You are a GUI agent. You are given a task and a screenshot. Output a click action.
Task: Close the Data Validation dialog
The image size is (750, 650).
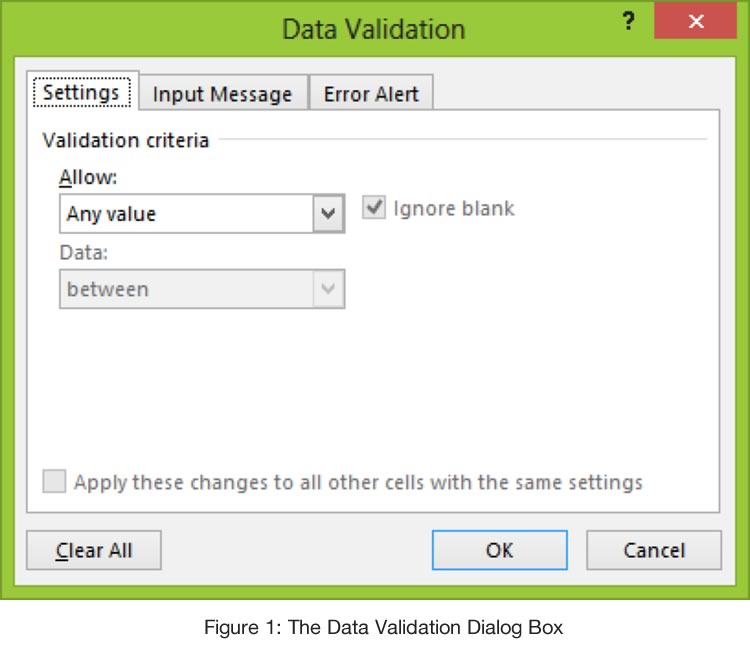pyautogui.click(x=695, y=22)
